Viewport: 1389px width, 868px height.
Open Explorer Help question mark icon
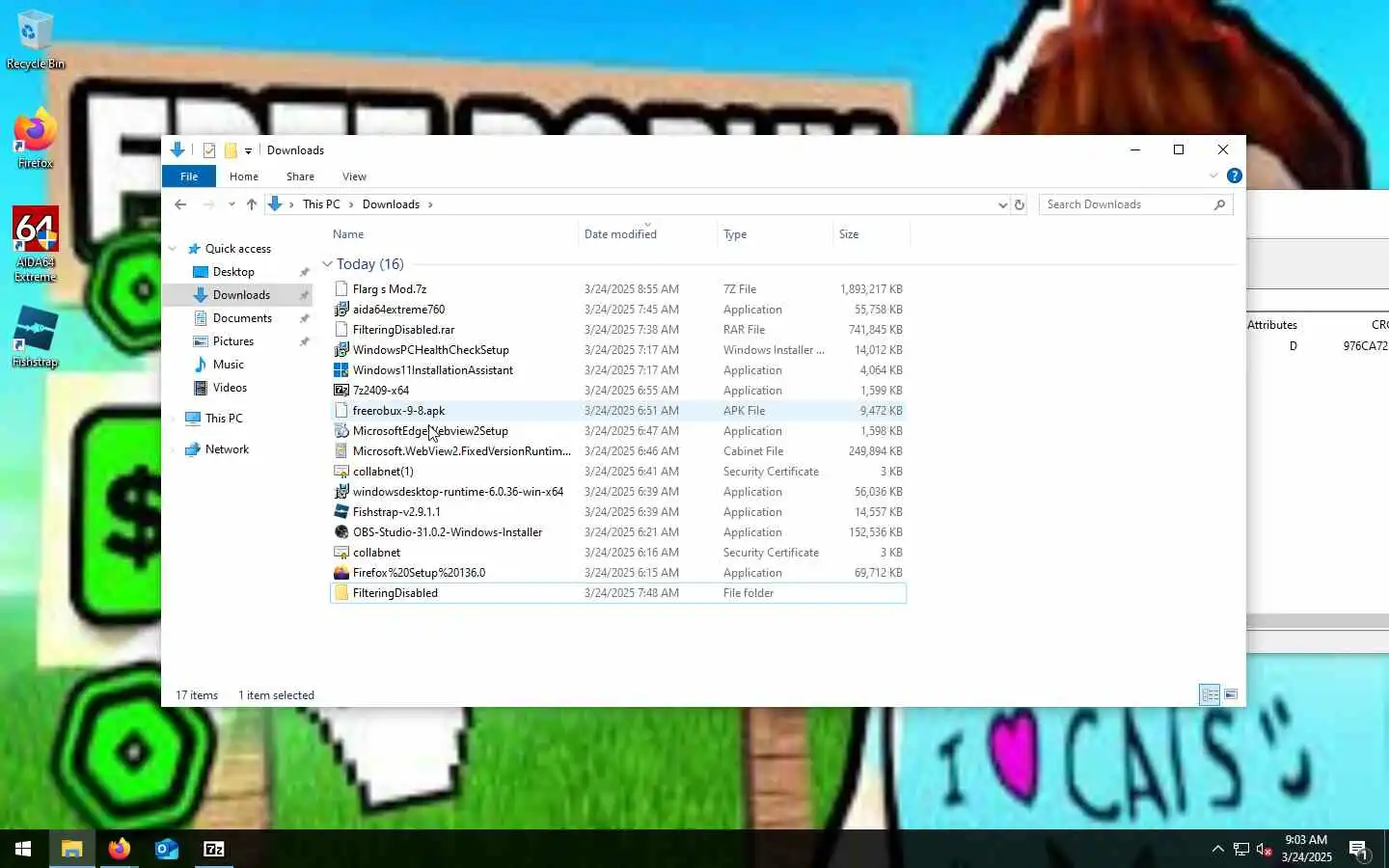1234,176
